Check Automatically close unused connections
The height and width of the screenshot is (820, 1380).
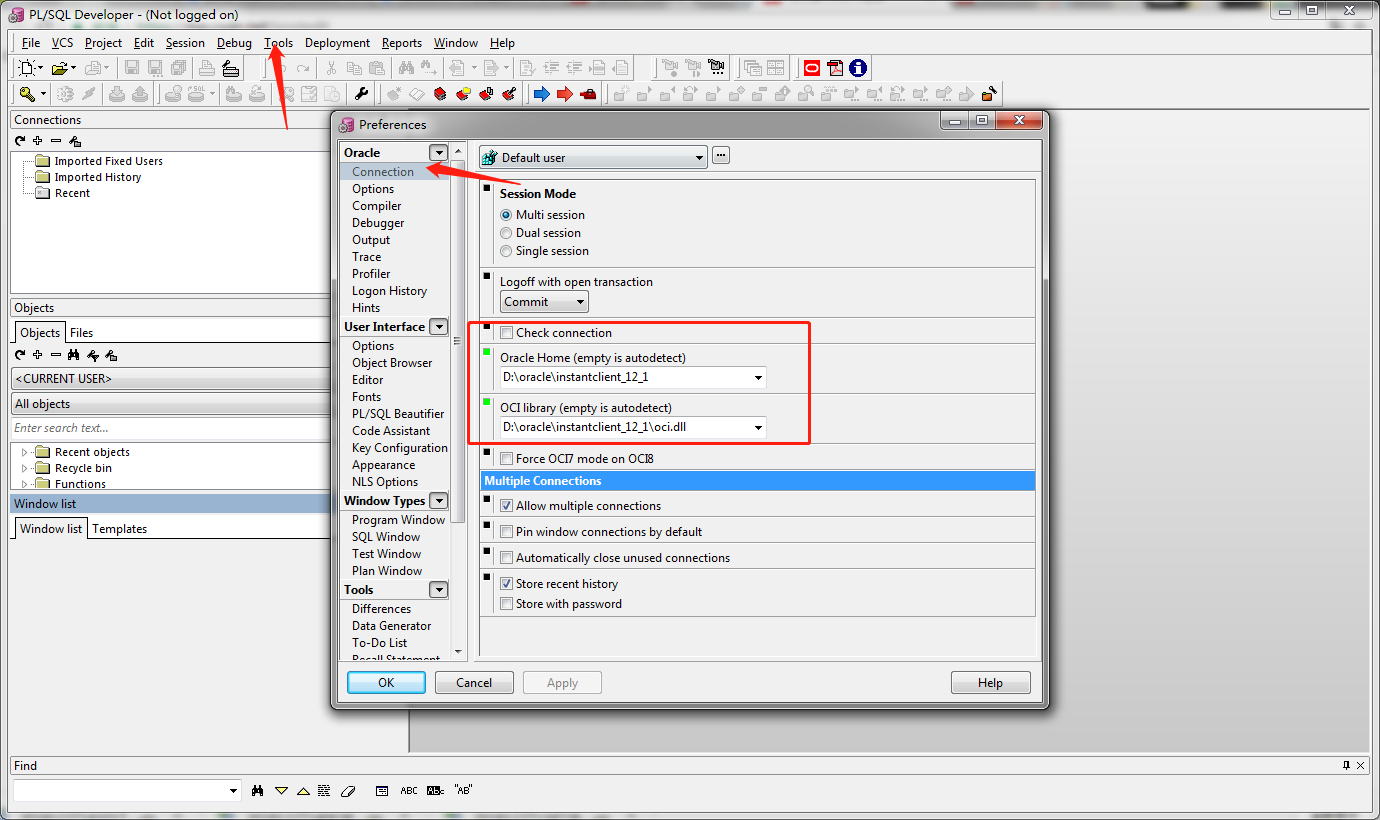tap(507, 558)
